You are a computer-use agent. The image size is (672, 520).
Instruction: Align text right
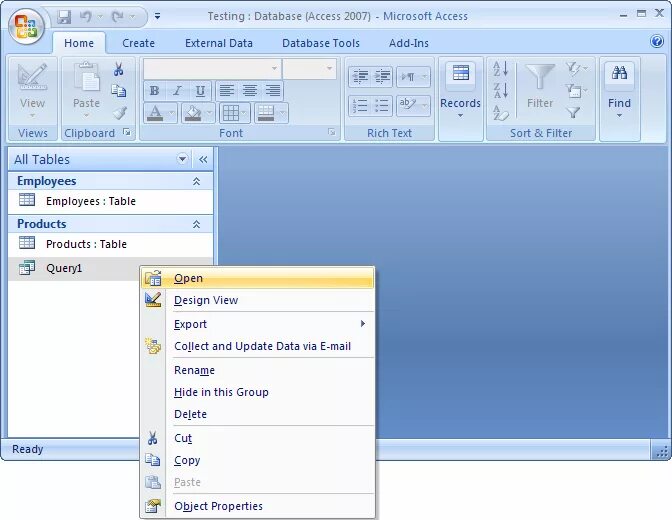[273, 90]
